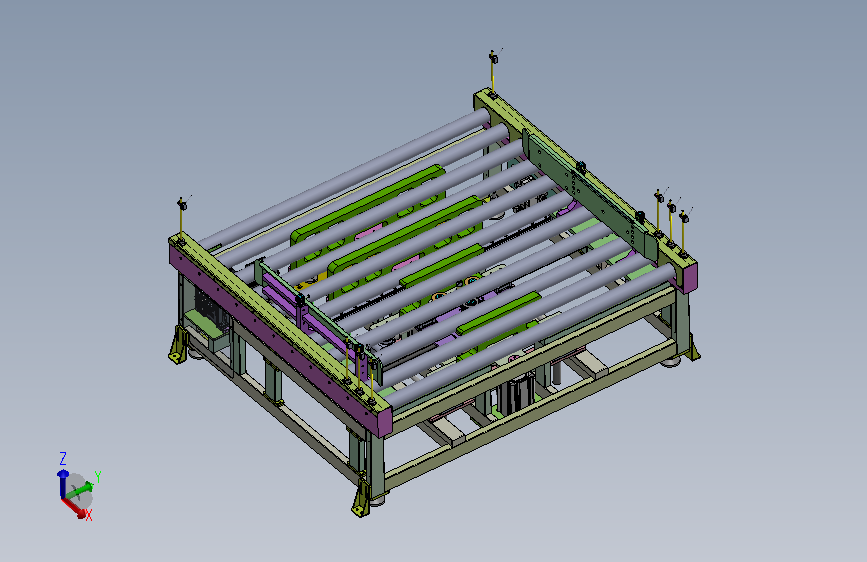Viewport: 867px width, 562px height.
Task: Click the blue Z axis of the orientation triad
Action: point(62,483)
